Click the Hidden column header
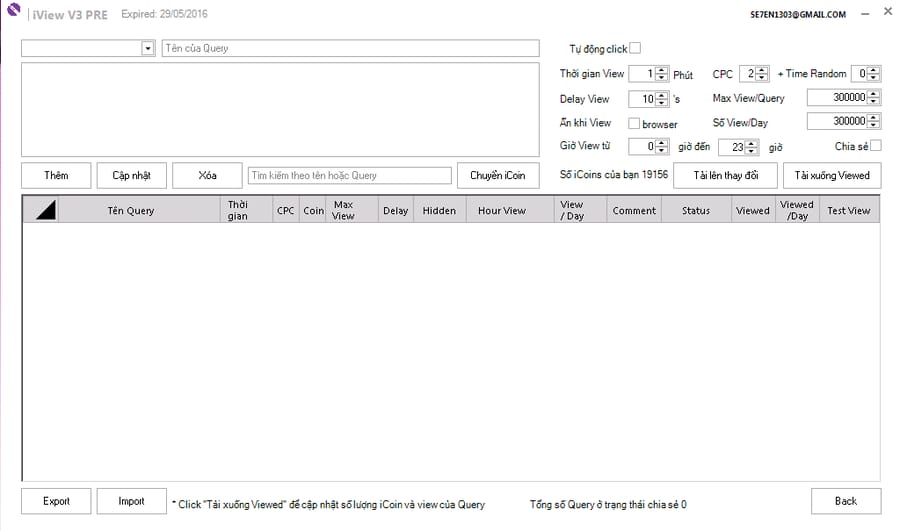The height and width of the screenshot is (531, 900). click(440, 211)
